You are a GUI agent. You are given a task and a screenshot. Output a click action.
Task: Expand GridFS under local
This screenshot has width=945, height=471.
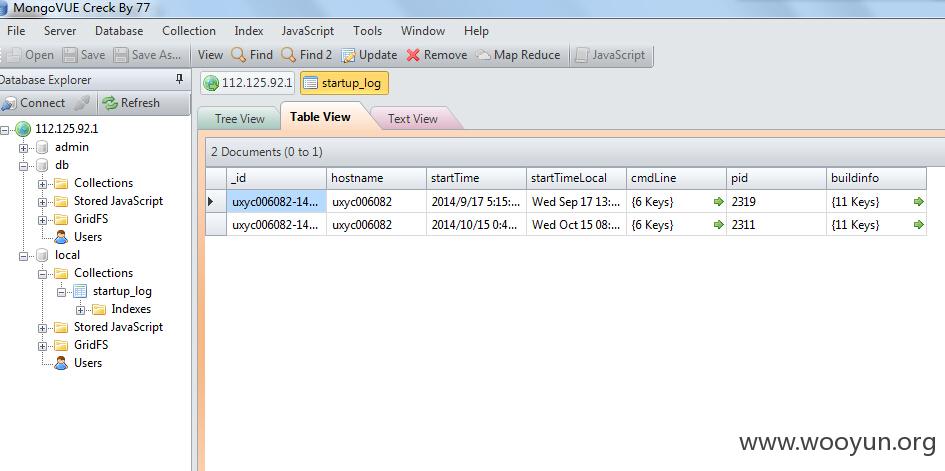(42, 346)
